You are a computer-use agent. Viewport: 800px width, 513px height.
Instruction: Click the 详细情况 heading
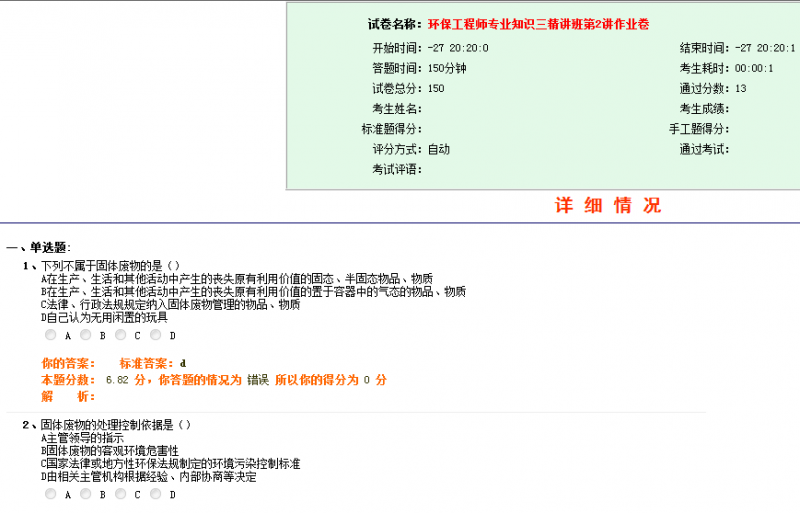pos(608,206)
